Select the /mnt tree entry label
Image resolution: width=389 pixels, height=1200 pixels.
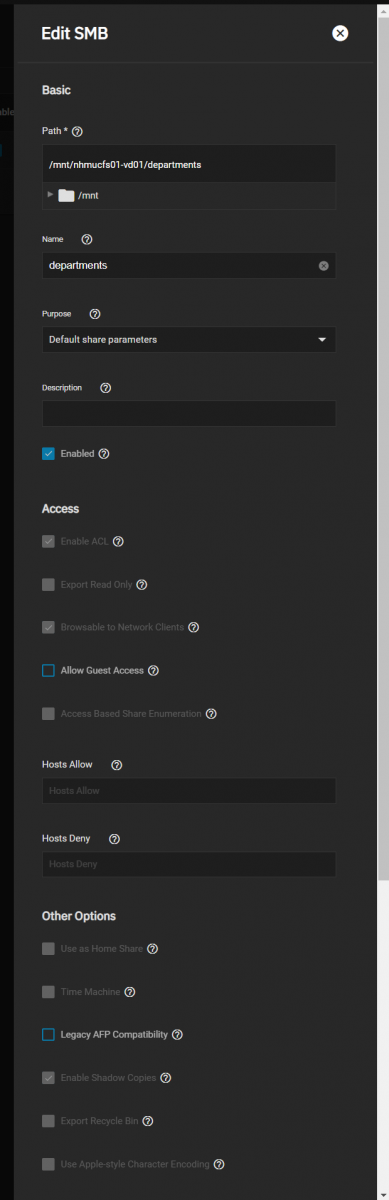[x=88, y=196]
